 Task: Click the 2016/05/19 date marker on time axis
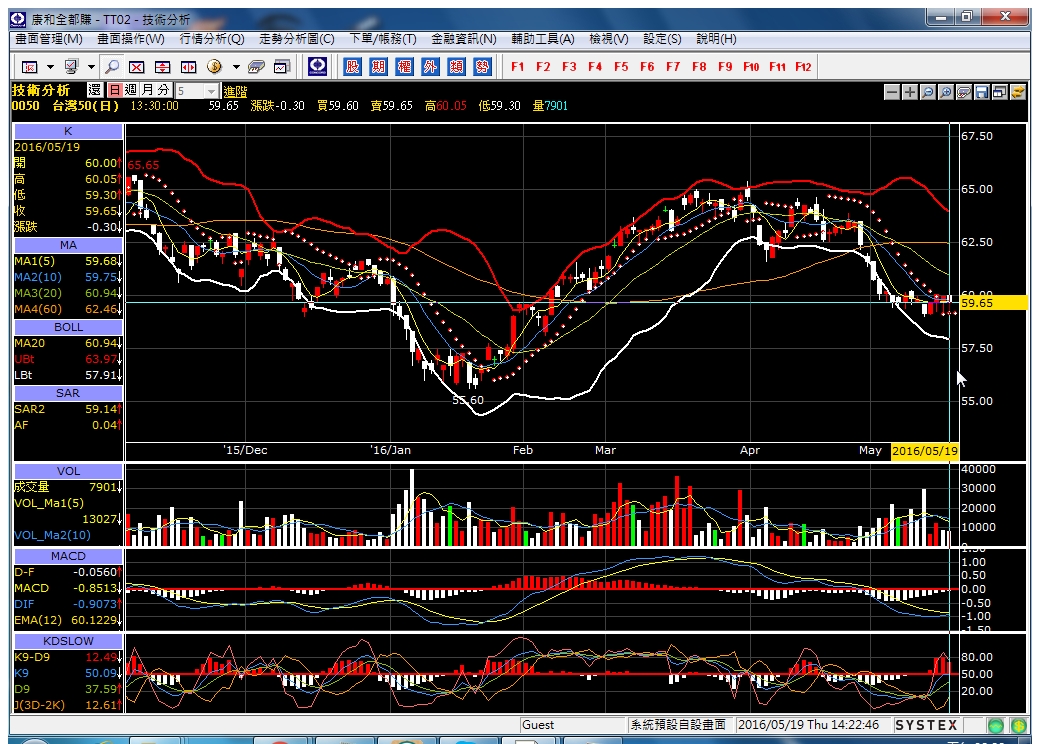click(x=925, y=451)
